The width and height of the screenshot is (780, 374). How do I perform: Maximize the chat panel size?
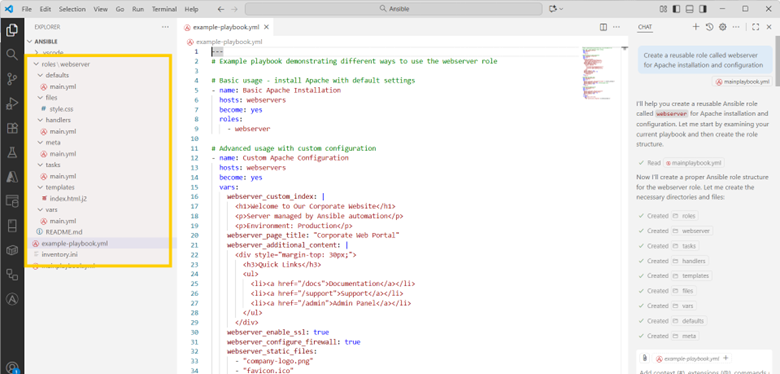[756, 27]
